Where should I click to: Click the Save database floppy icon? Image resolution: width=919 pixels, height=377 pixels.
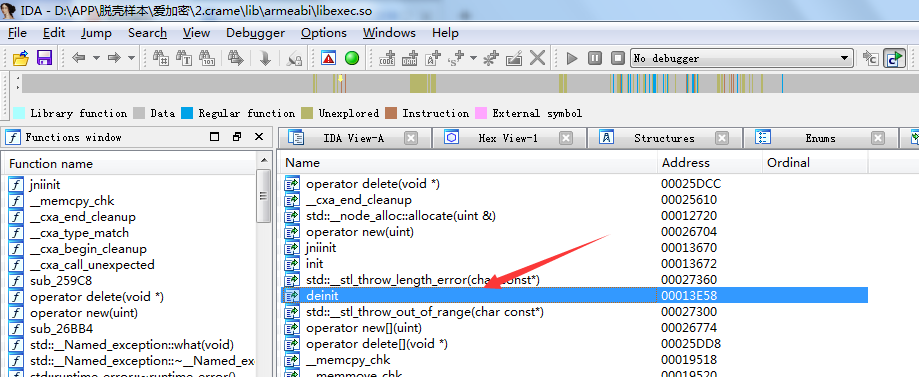45,58
